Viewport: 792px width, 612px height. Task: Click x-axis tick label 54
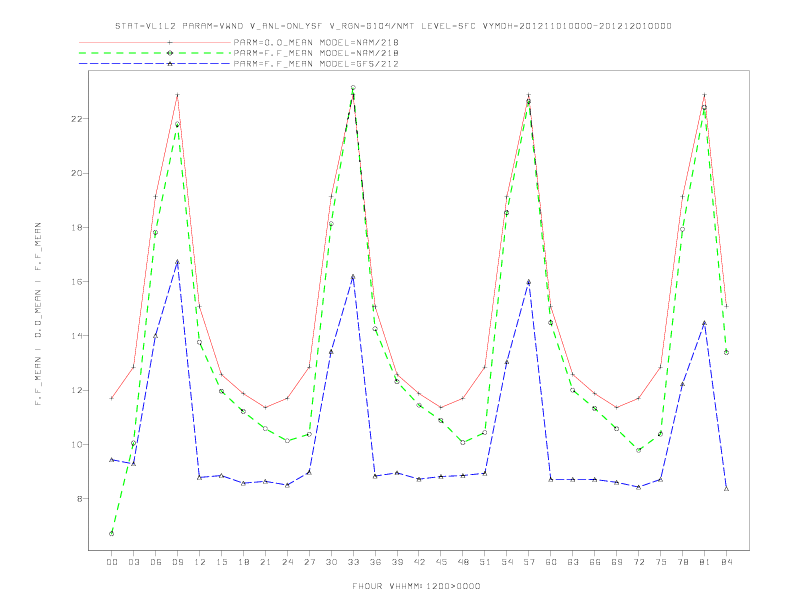tap(507, 562)
